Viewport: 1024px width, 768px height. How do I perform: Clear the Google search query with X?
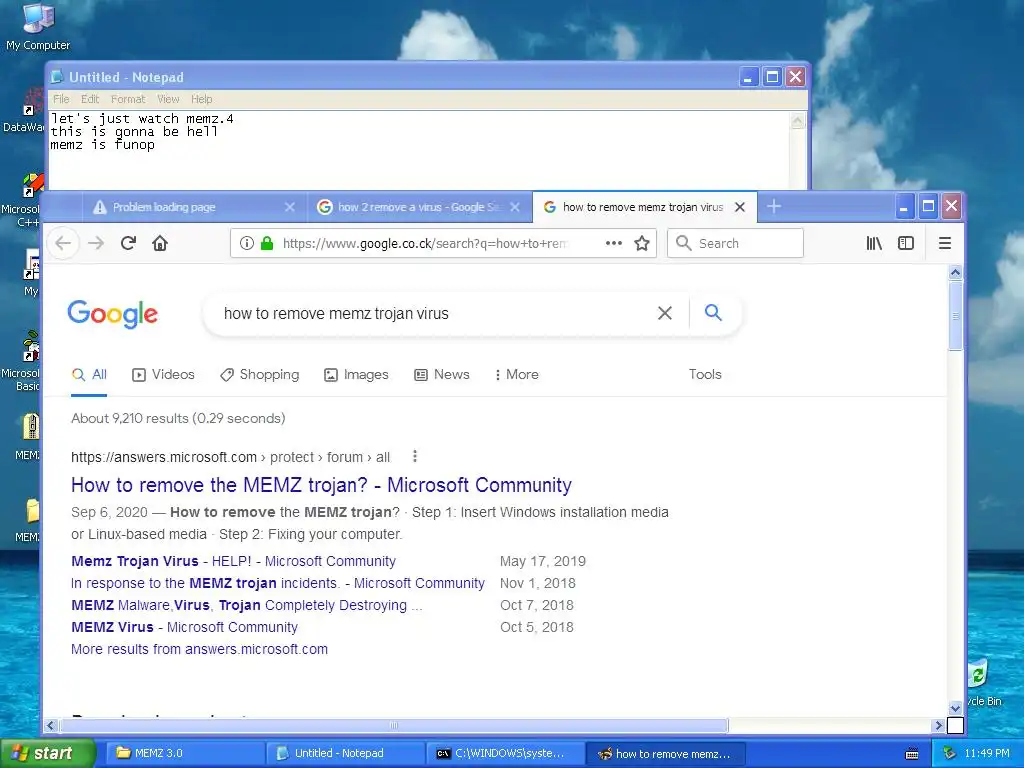pos(665,313)
